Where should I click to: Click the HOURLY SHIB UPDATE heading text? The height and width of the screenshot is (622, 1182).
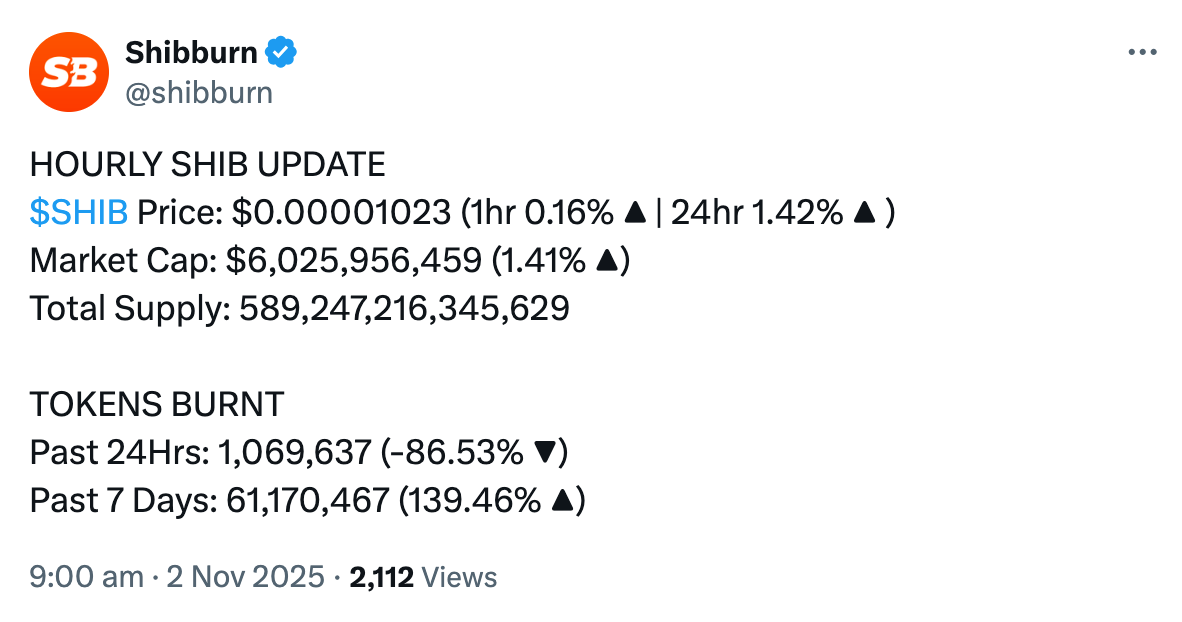(x=207, y=164)
